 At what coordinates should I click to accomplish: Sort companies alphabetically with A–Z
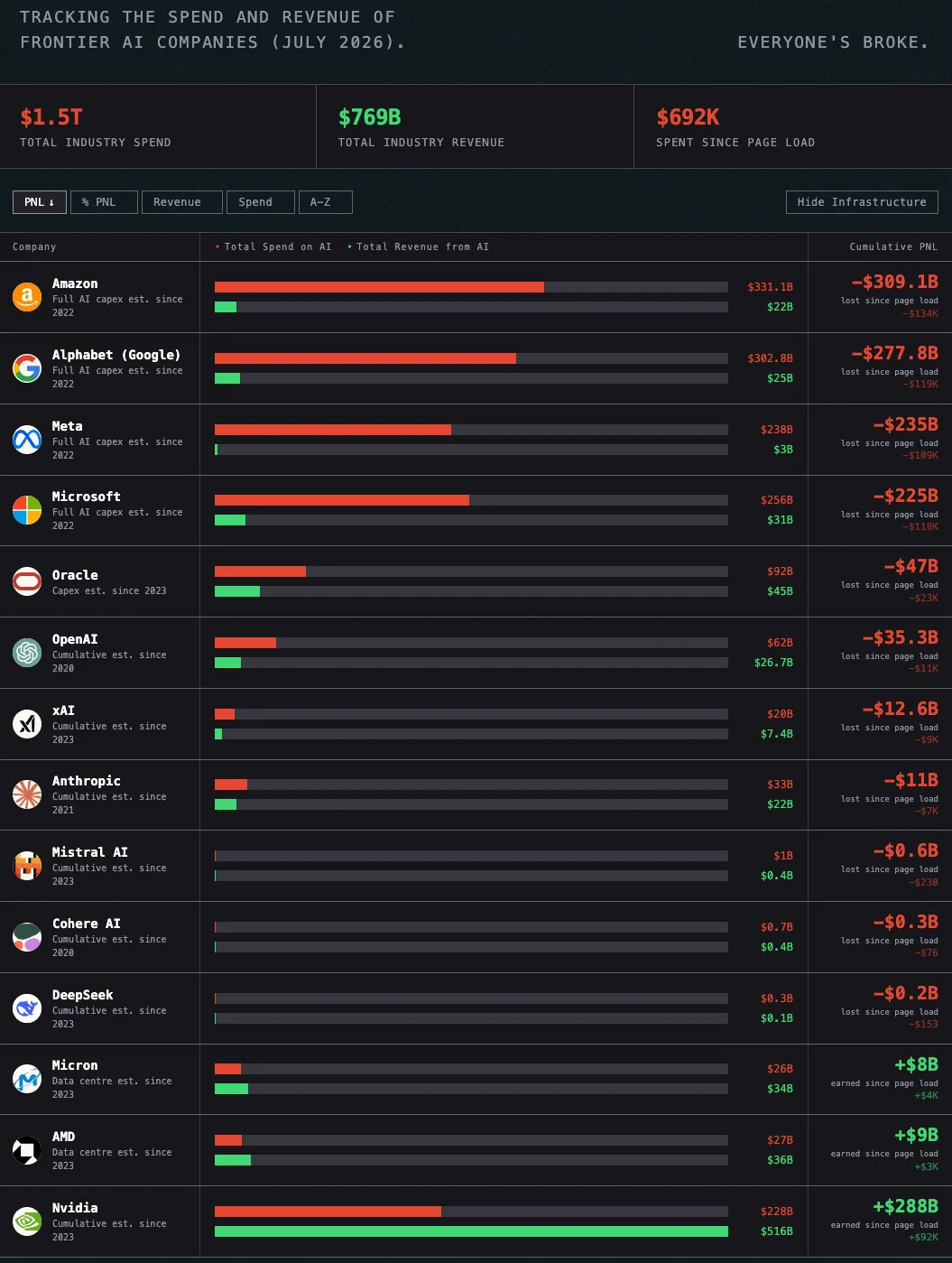click(x=325, y=202)
